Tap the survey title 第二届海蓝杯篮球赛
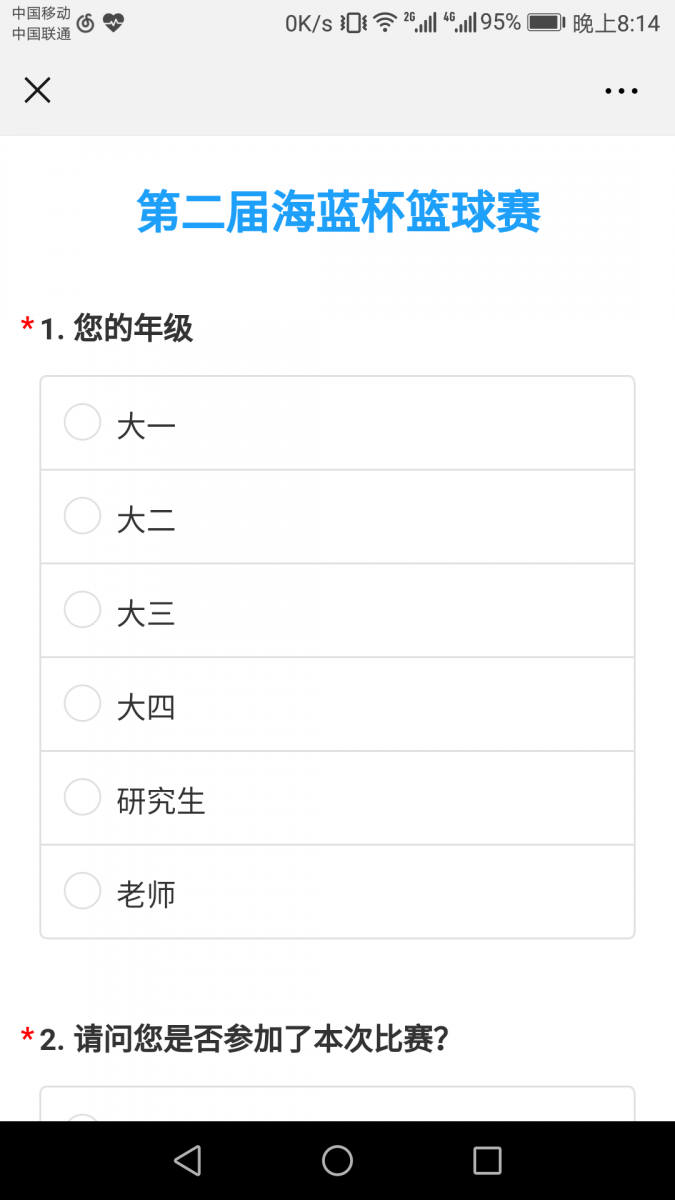The width and height of the screenshot is (675, 1200). (337, 213)
